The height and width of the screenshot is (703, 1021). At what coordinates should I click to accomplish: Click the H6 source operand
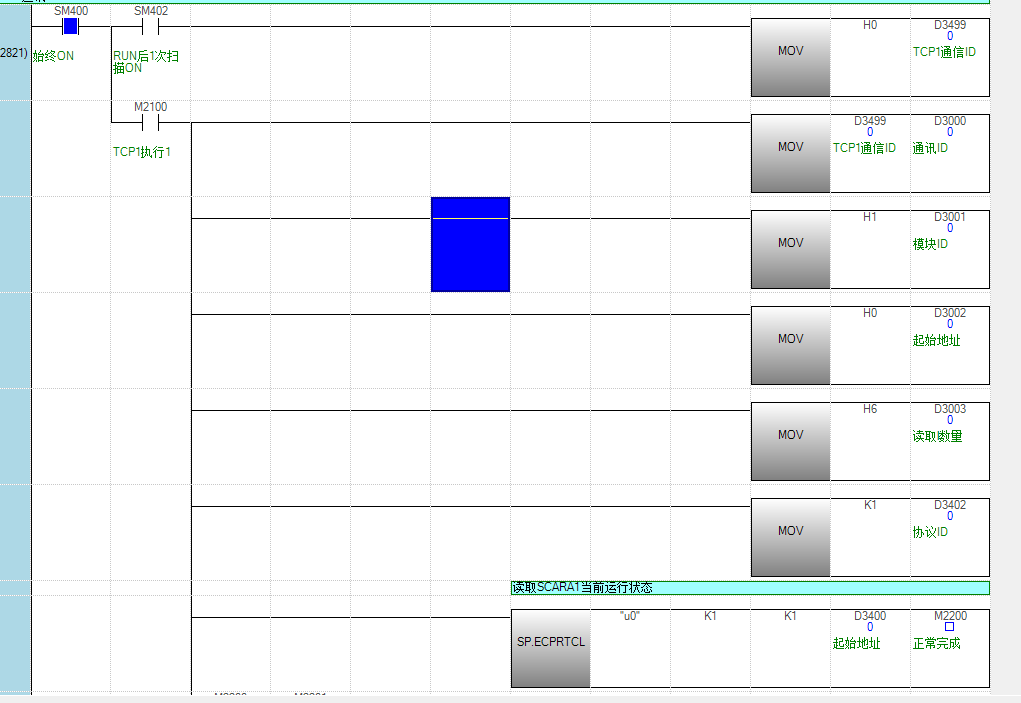pyautogui.click(x=869, y=409)
